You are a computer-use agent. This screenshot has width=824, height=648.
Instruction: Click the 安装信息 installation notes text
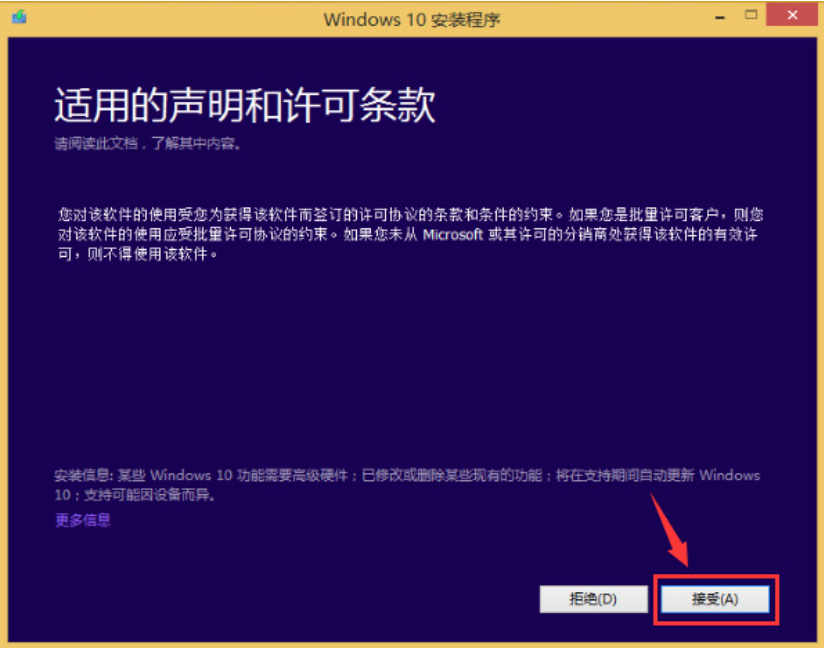coord(407,485)
